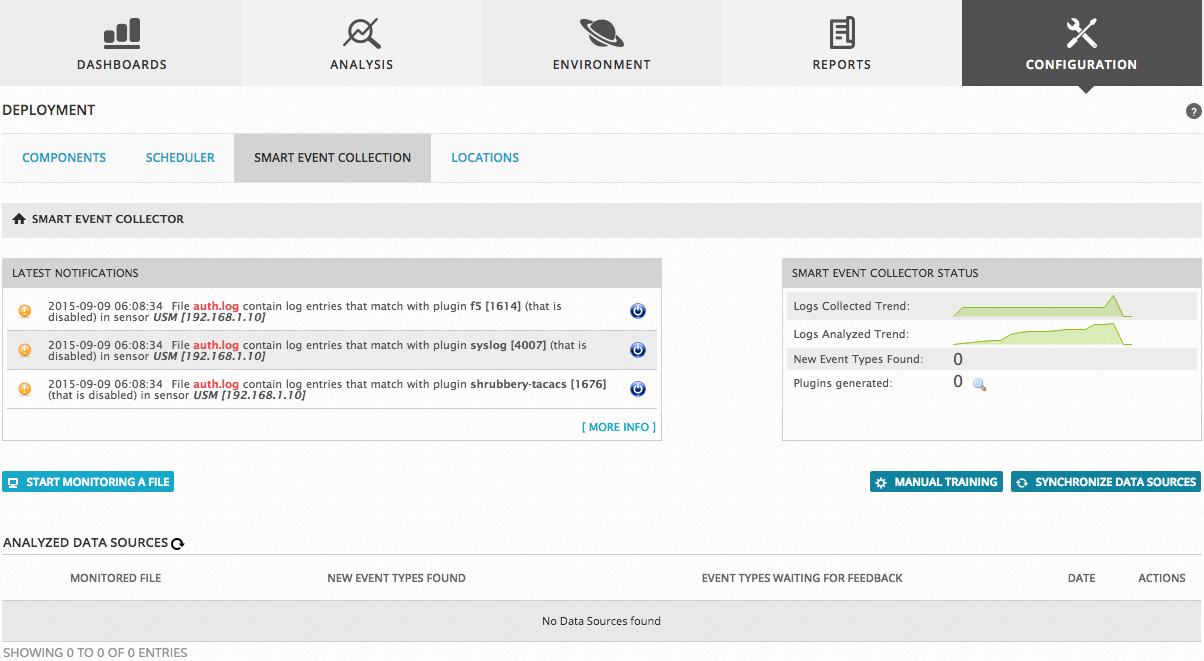Sort by Date column
The image size is (1204, 661).
1081,578
